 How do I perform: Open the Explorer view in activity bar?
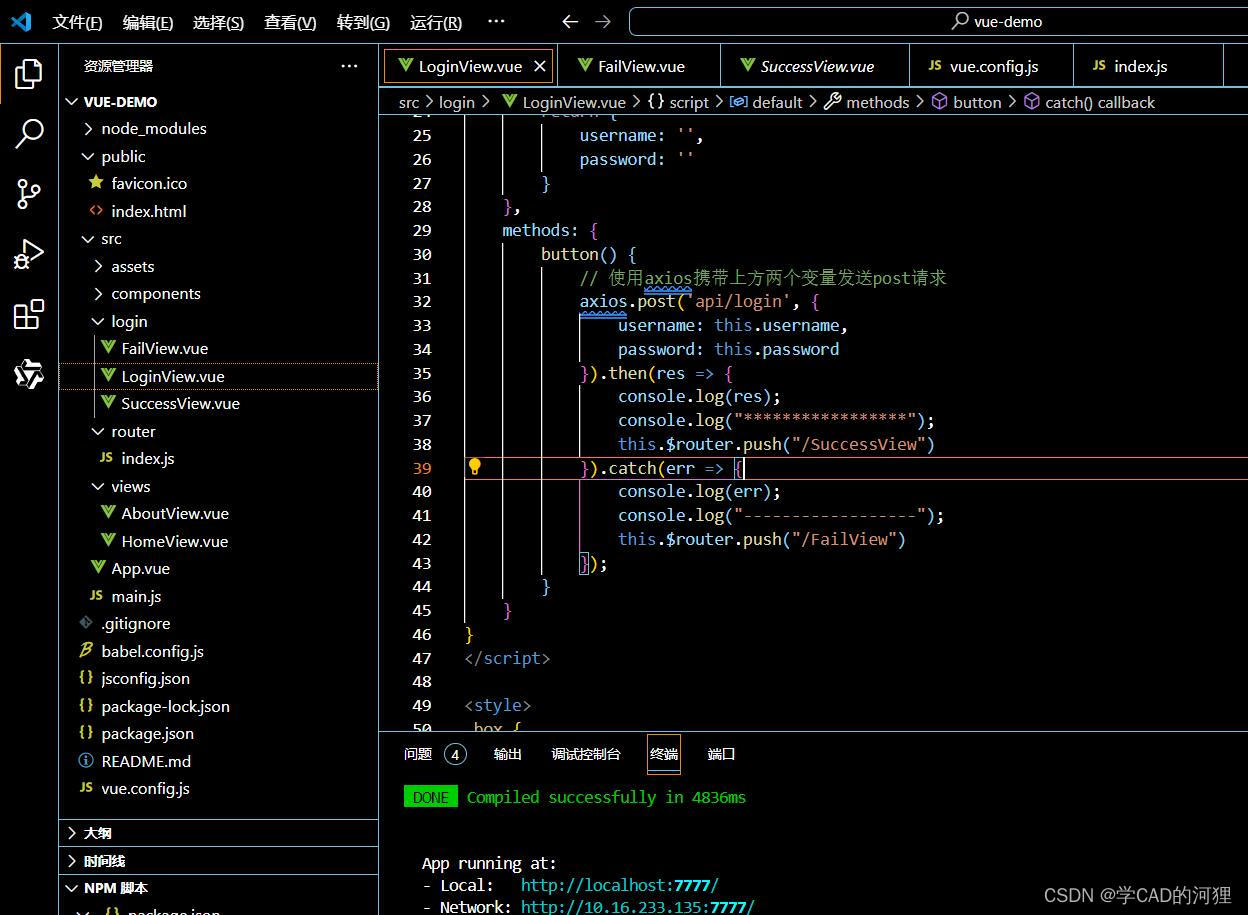(29, 73)
